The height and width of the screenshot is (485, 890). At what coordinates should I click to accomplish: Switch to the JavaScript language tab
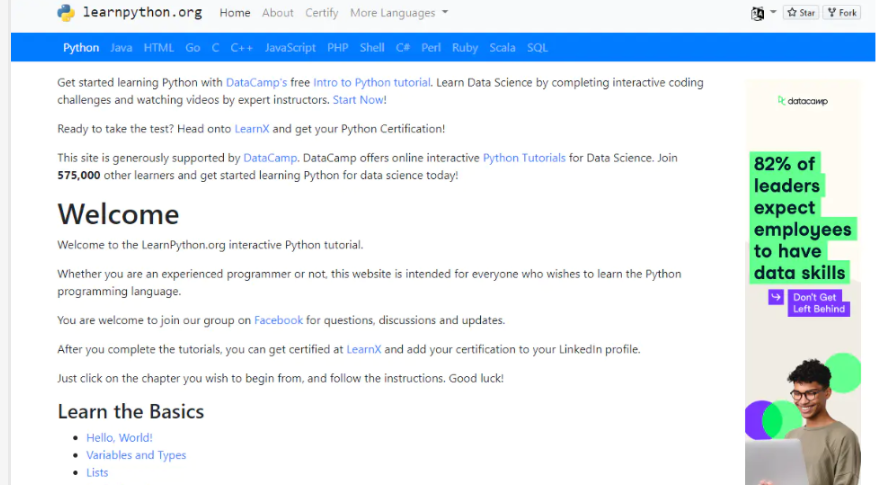[x=290, y=48]
